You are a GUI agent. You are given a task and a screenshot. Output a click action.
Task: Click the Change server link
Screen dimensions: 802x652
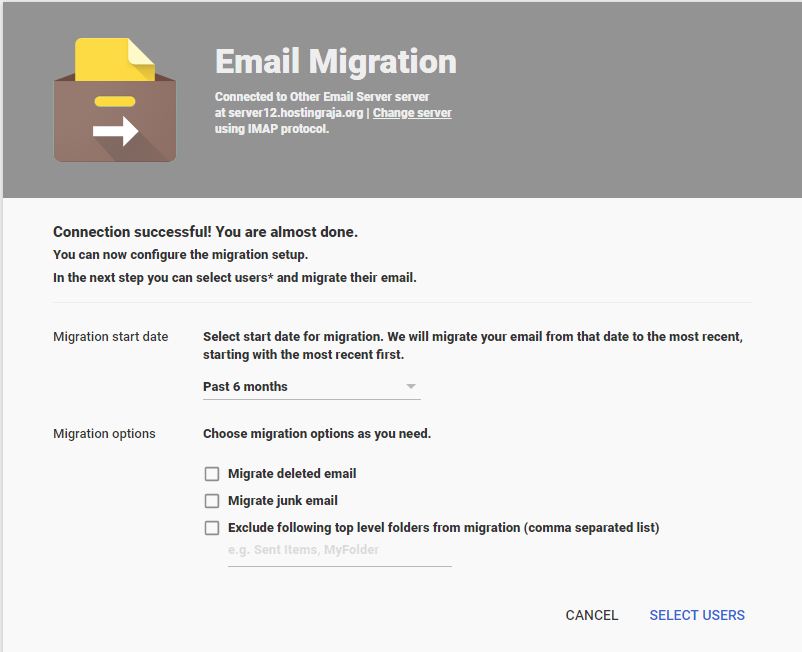412,113
